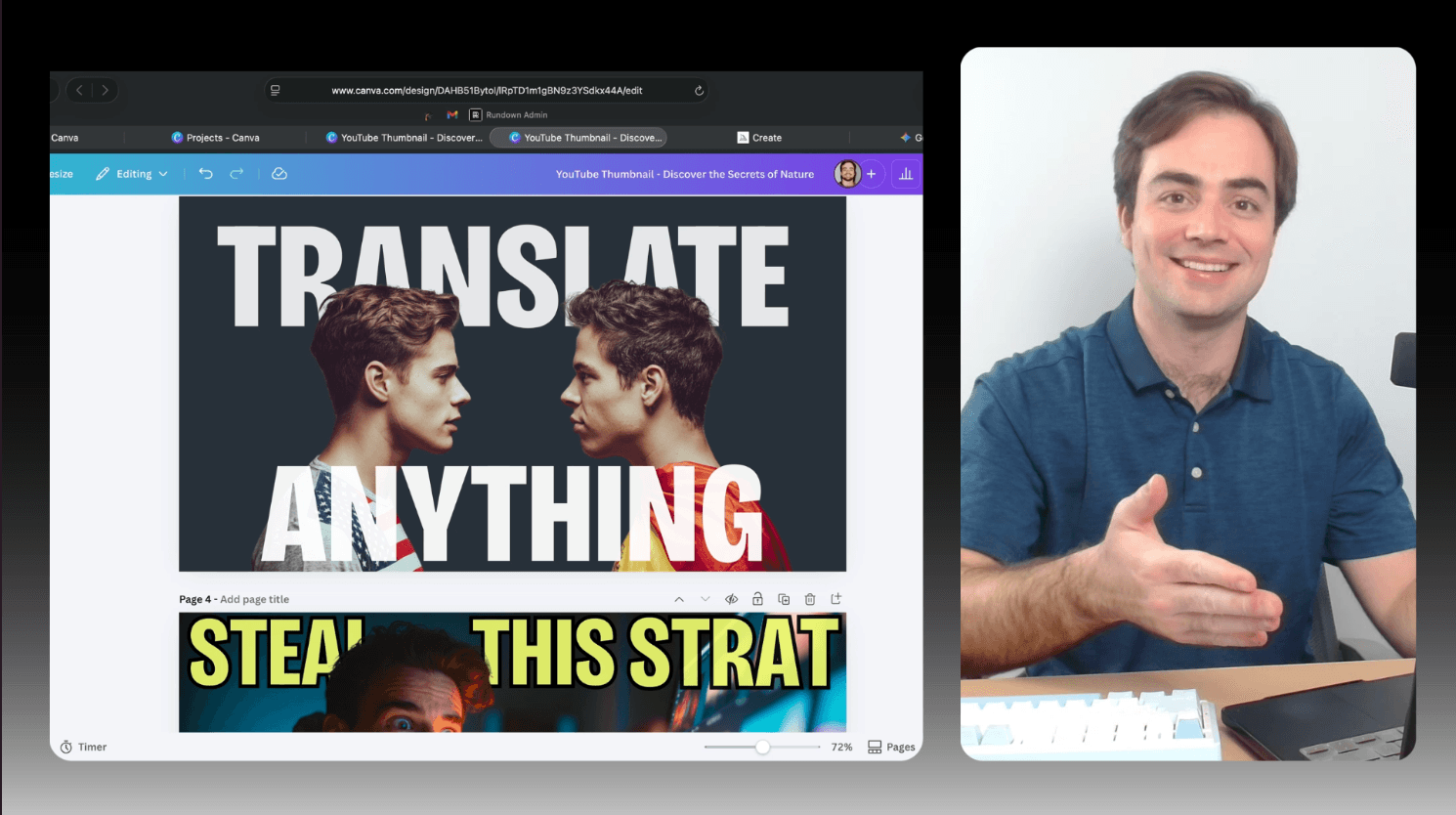
Task: Click the cloud save status icon
Action: coord(279,174)
